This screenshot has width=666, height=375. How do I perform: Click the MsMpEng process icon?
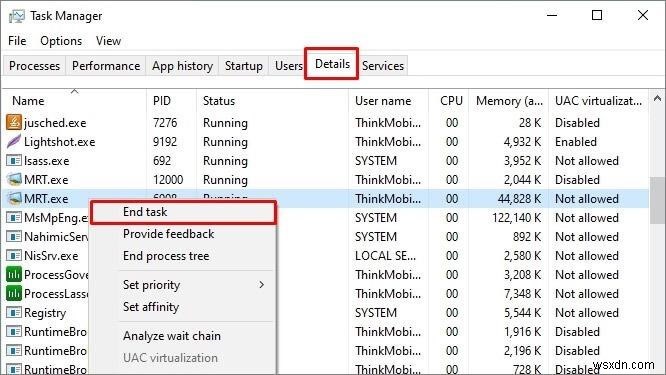point(14,217)
